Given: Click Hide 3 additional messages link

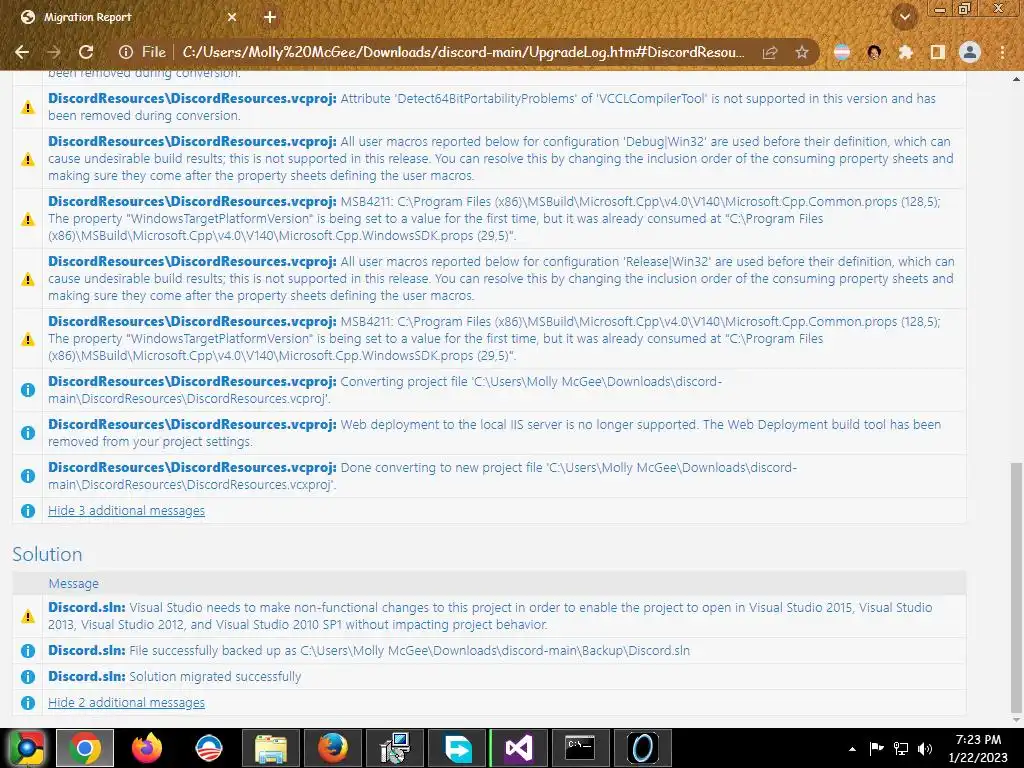Looking at the screenshot, I should [126, 511].
